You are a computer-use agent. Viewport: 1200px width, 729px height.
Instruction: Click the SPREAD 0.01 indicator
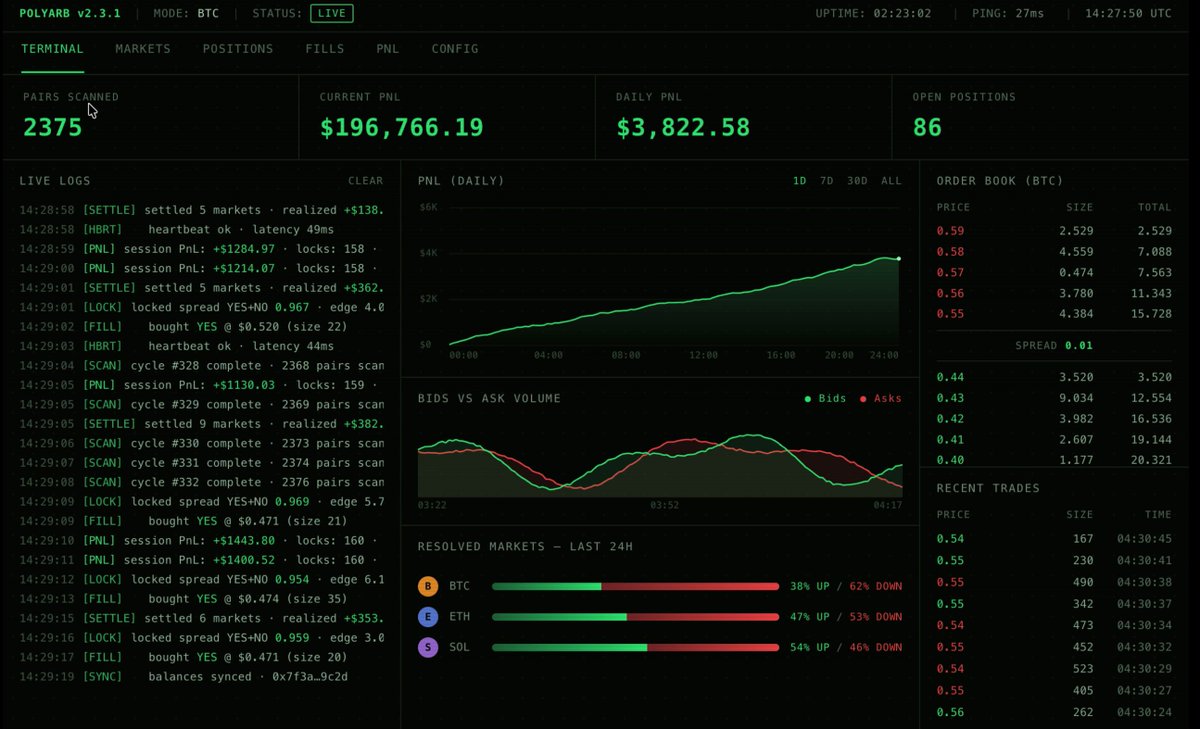1054,345
